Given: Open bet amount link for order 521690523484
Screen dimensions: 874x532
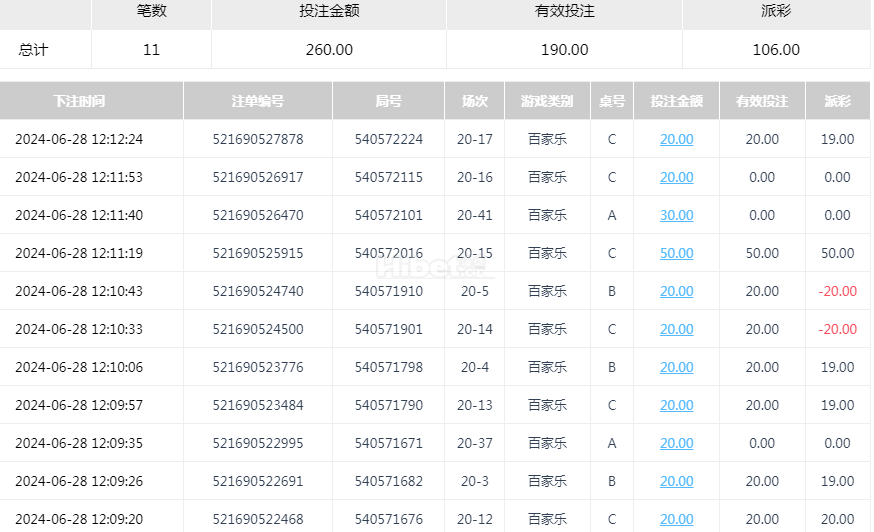Looking at the screenshot, I should coord(676,405).
